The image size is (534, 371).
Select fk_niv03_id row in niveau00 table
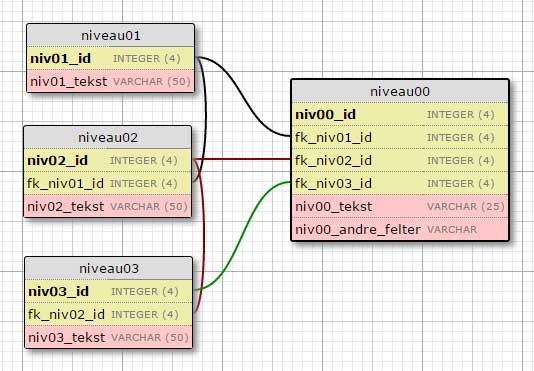(x=400, y=183)
